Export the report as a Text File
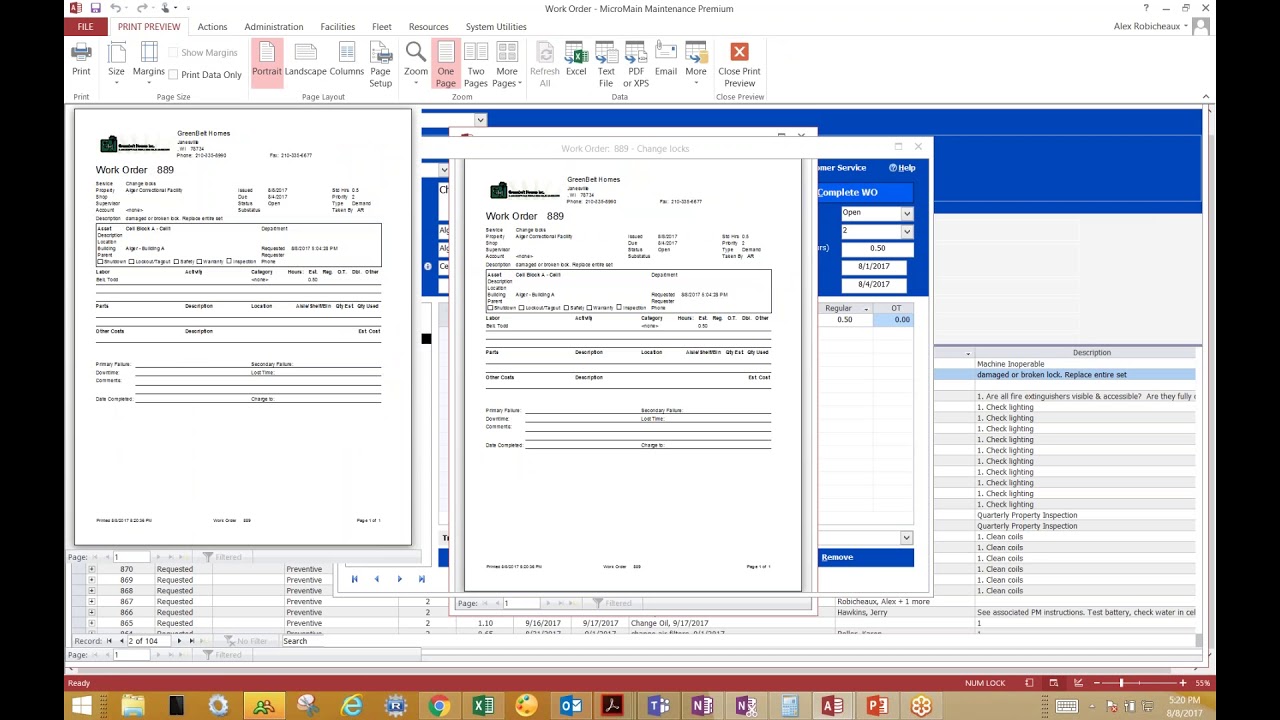 (x=606, y=65)
